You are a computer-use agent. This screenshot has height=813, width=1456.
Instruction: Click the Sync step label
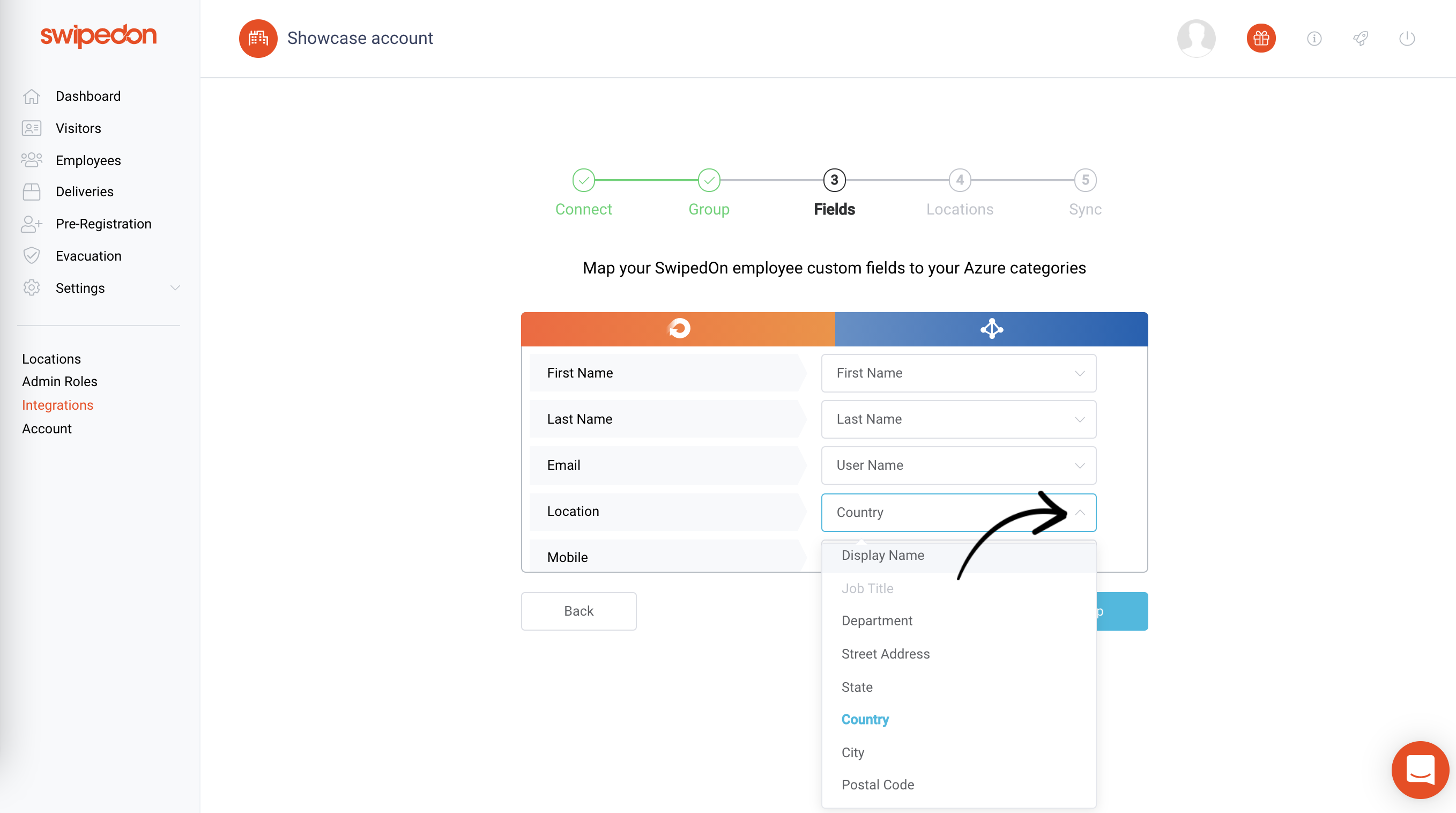pyautogui.click(x=1085, y=209)
